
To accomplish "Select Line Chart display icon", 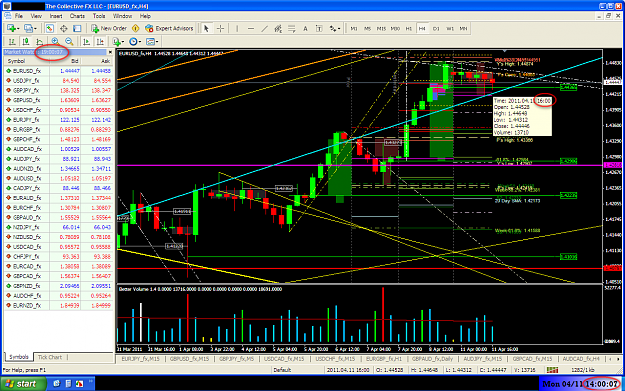I will (x=39, y=41).
